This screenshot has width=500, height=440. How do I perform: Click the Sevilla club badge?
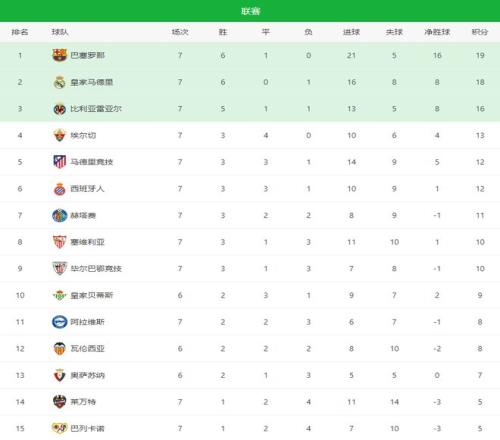tap(60, 242)
